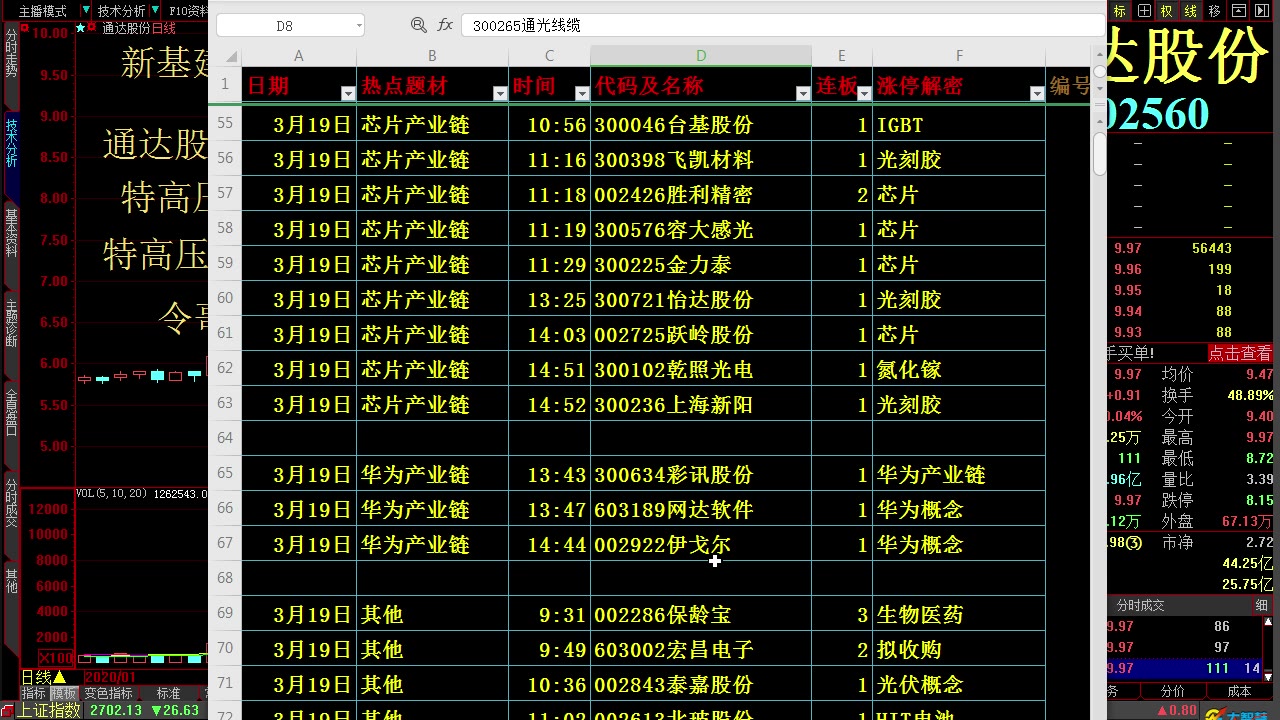Open the 连板 column filter dropdown
Screen dimensions: 1280x720
[864, 93]
